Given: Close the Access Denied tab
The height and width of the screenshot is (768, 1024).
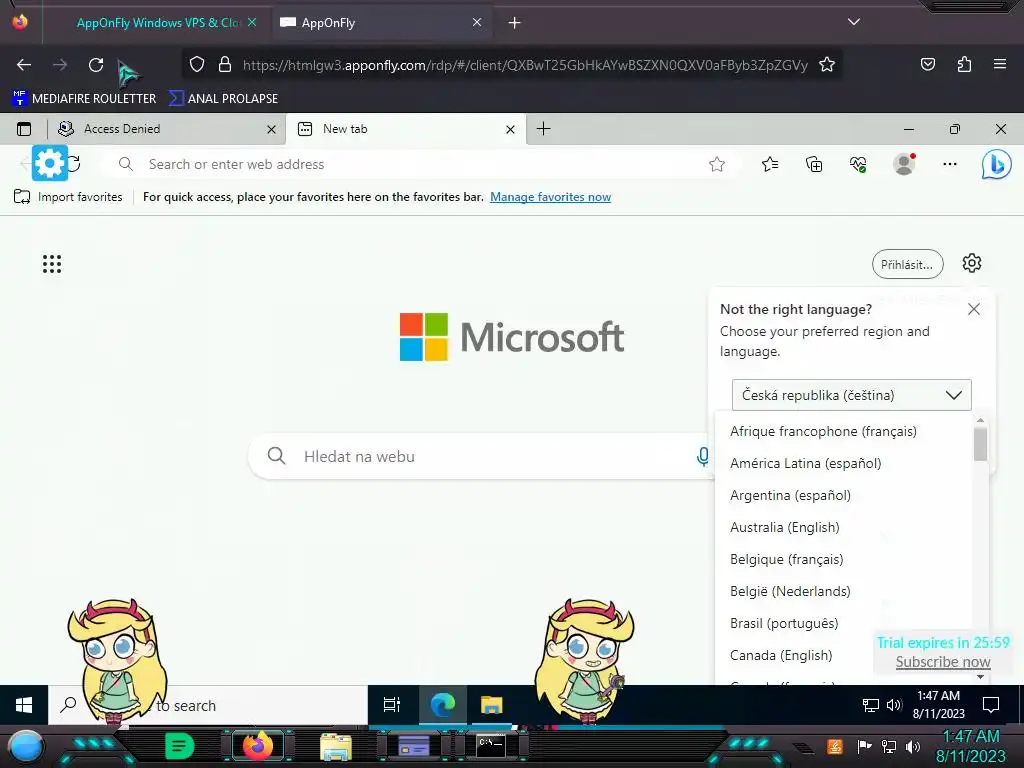Looking at the screenshot, I should (271, 129).
